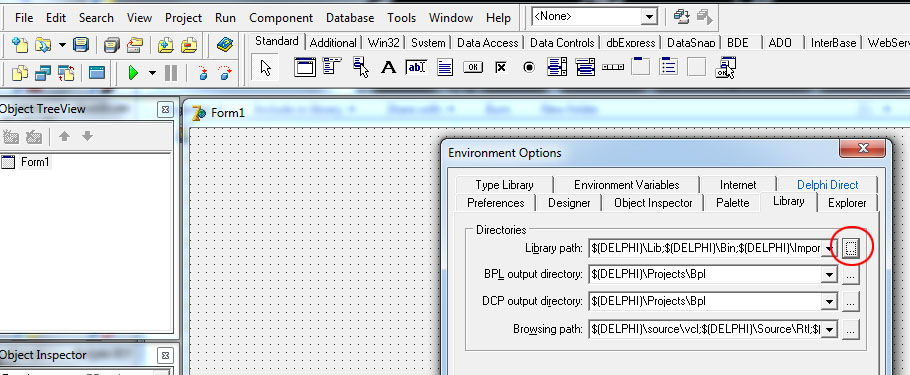Open the Component menu
Image resolution: width=910 pixels, height=375 pixels.
[281, 18]
